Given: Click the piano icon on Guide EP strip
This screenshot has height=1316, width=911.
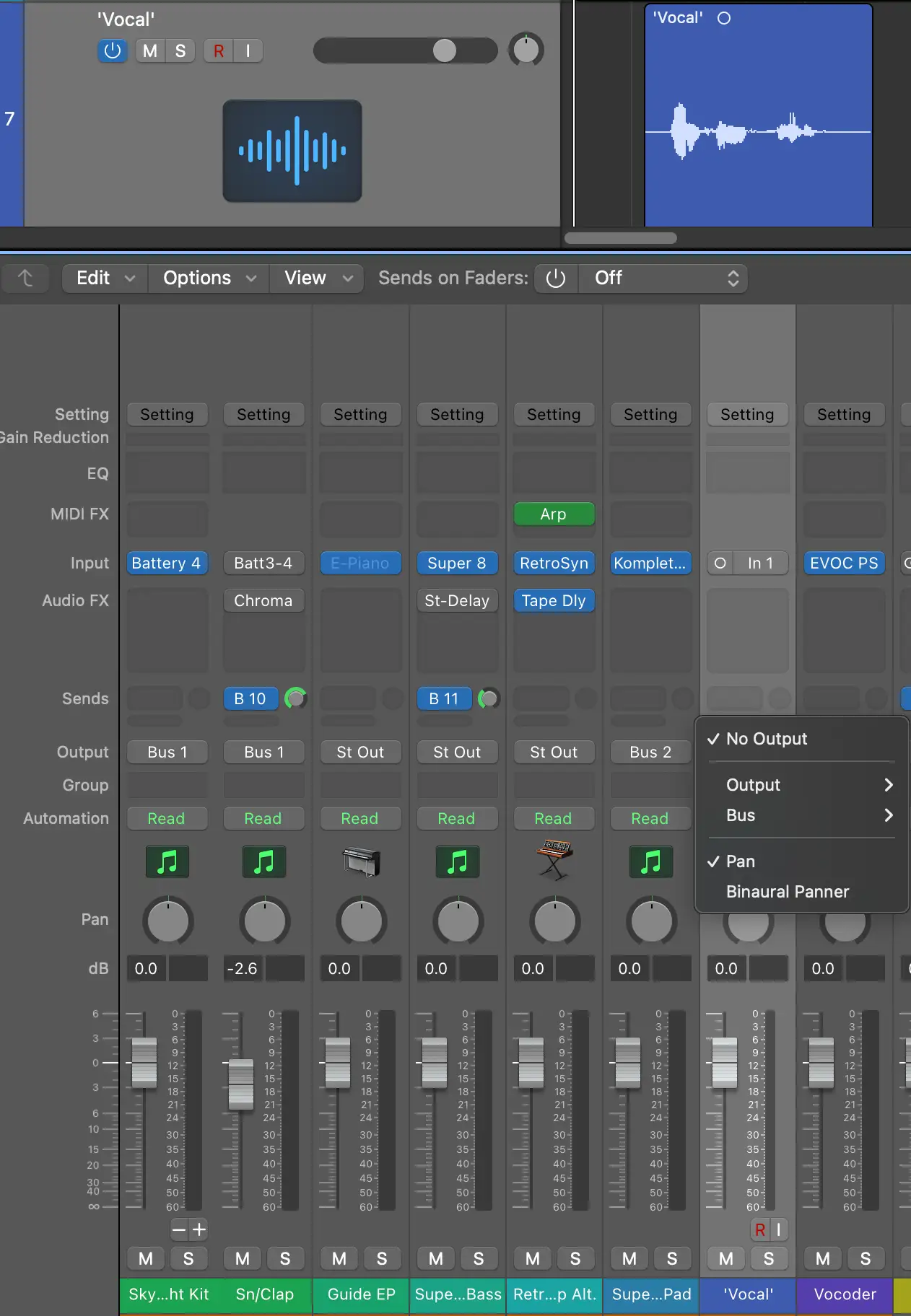Looking at the screenshot, I should click(x=361, y=861).
